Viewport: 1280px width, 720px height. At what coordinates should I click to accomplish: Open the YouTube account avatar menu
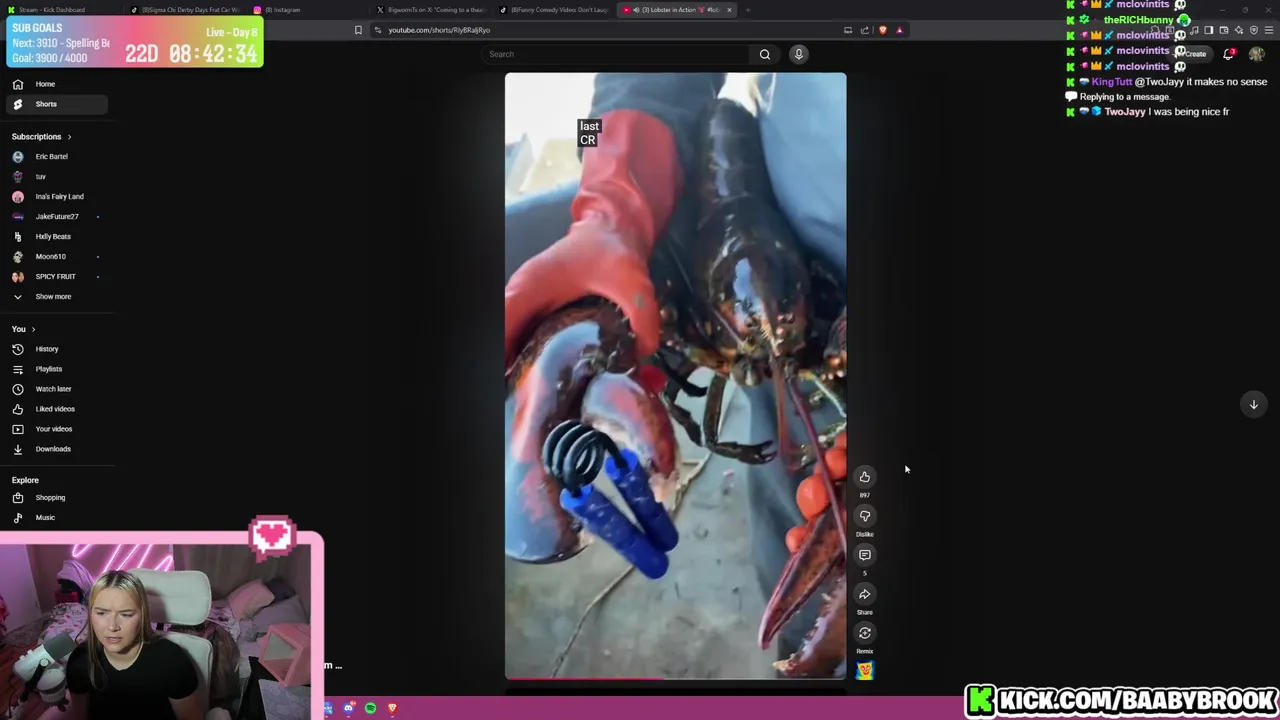click(x=1257, y=54)
